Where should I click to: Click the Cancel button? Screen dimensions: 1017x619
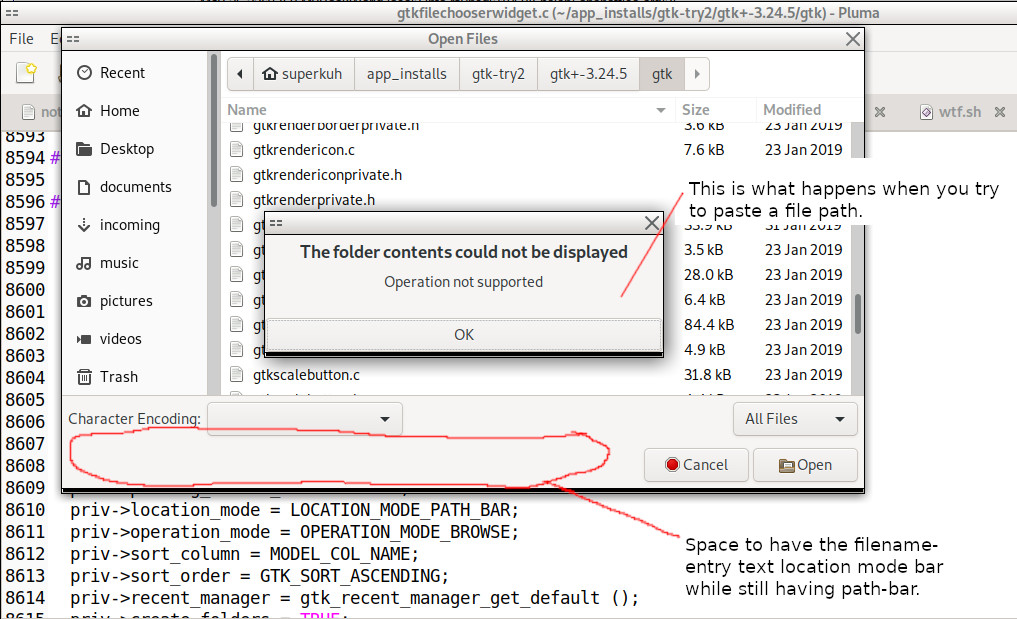[x=696, y=465]
